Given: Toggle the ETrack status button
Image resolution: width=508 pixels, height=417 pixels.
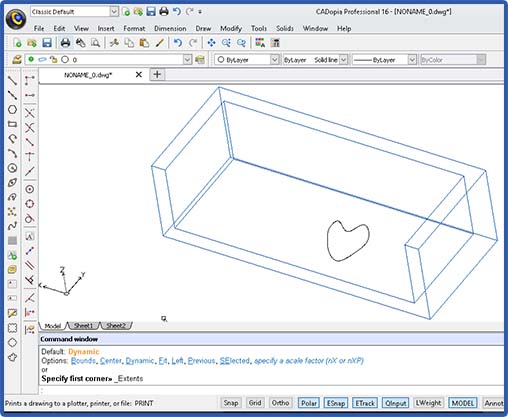Looking at the screenshot, I should click(x=365, y=403).
